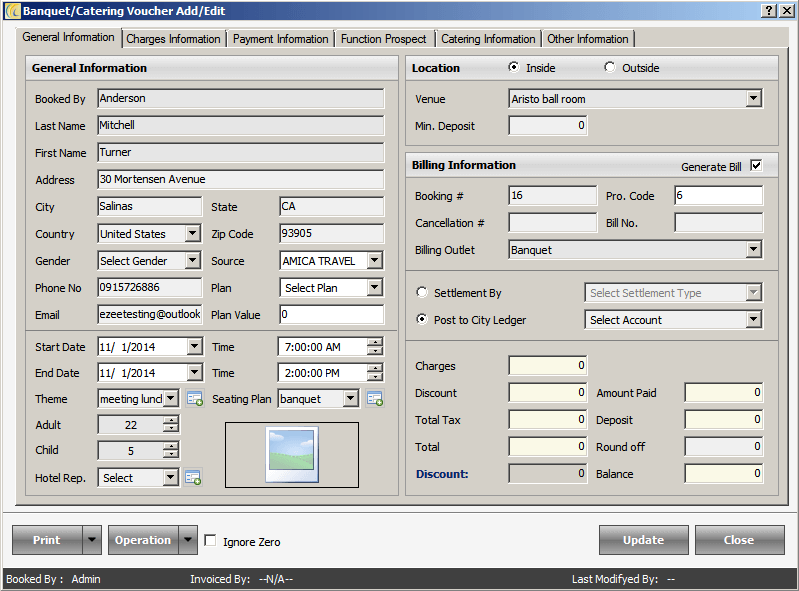Open the Operation button arrow menu
The image size is (799, 591).
[188, 540]
